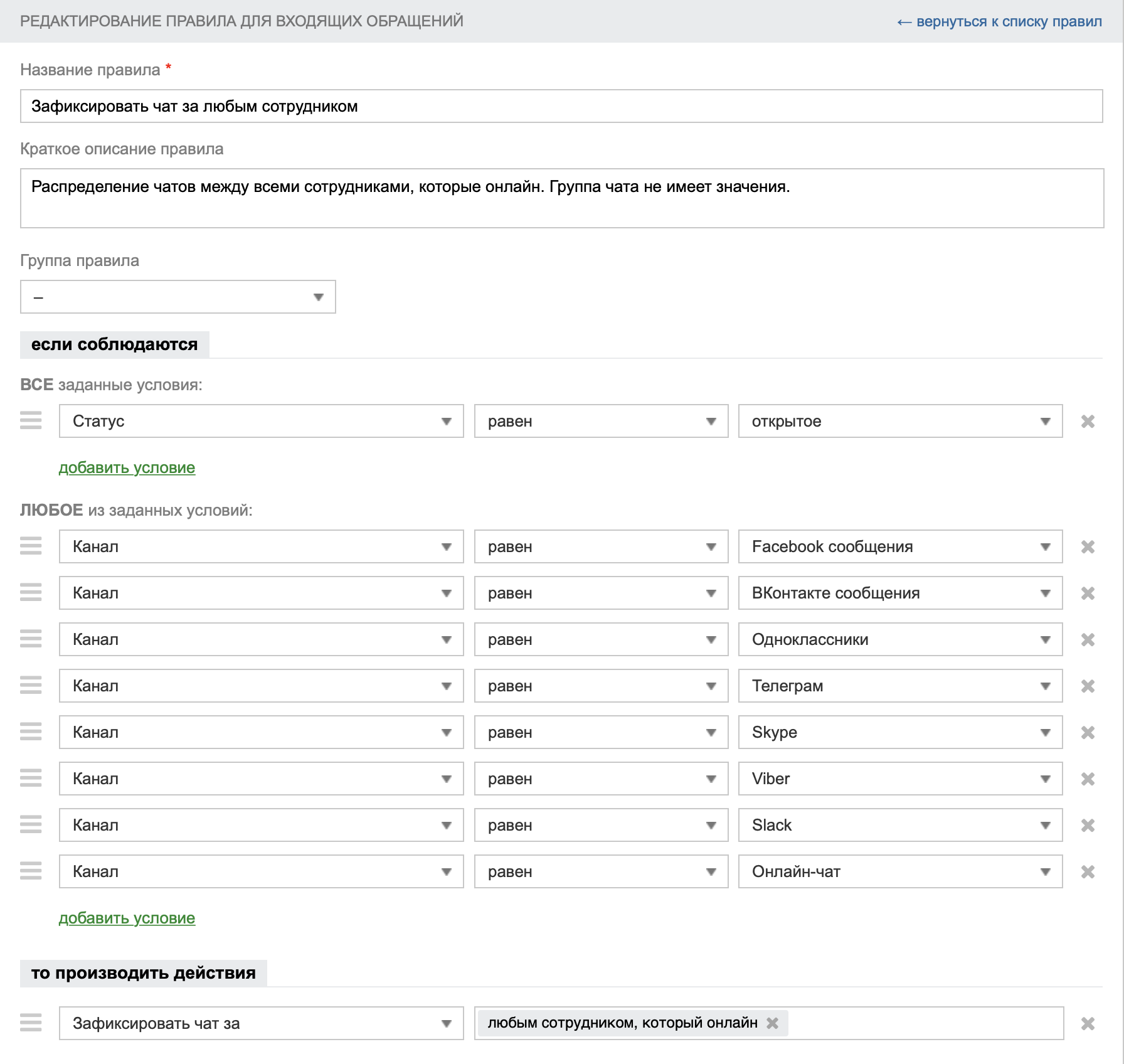This screenshot has height=1064, width=1124.
Task: Delete the Viber channel condition
Action: 1088,779
